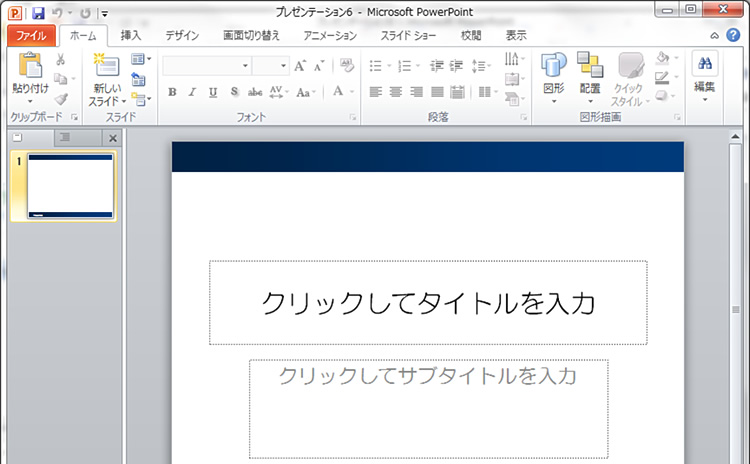
Task: Click the Save icon in quick access toolbar
Action: tap(38, 13)
